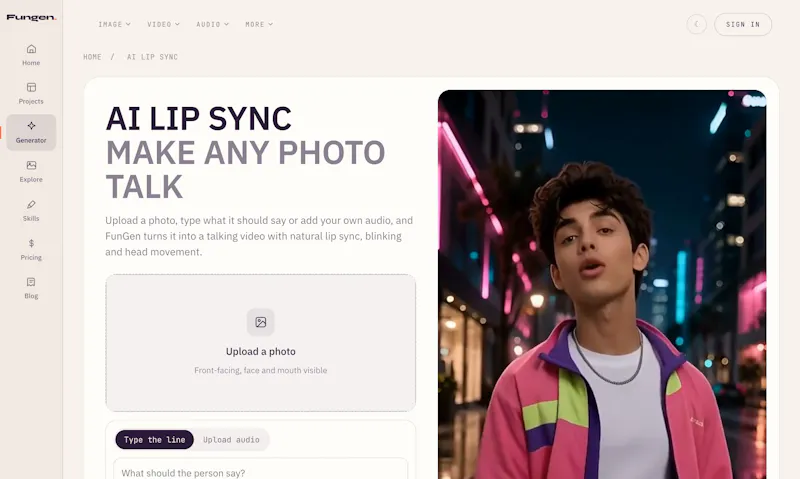Click the SIGN IN button

(x=743, y=24)
